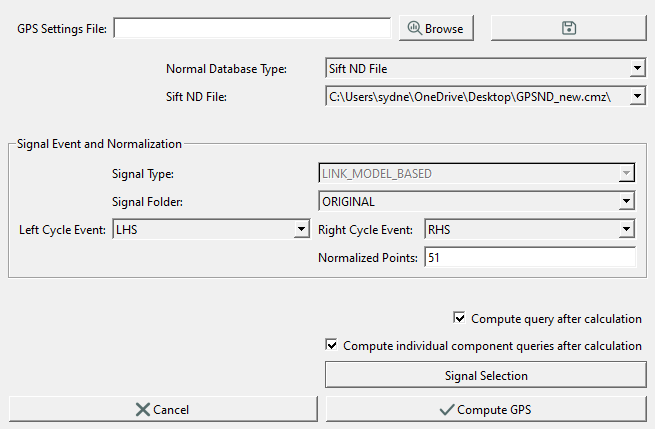Open the Sift ND File path dropdown arrow

[x=637, y=96]
